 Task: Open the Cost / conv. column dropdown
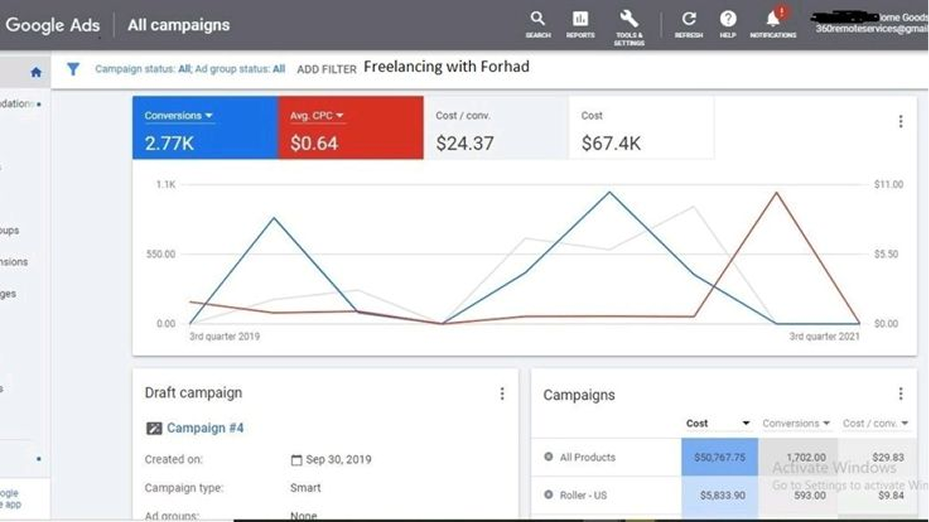(905, 424)
